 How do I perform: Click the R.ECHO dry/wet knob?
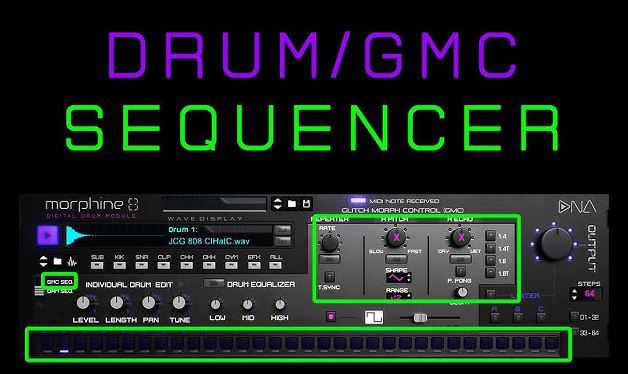point(461,237)
